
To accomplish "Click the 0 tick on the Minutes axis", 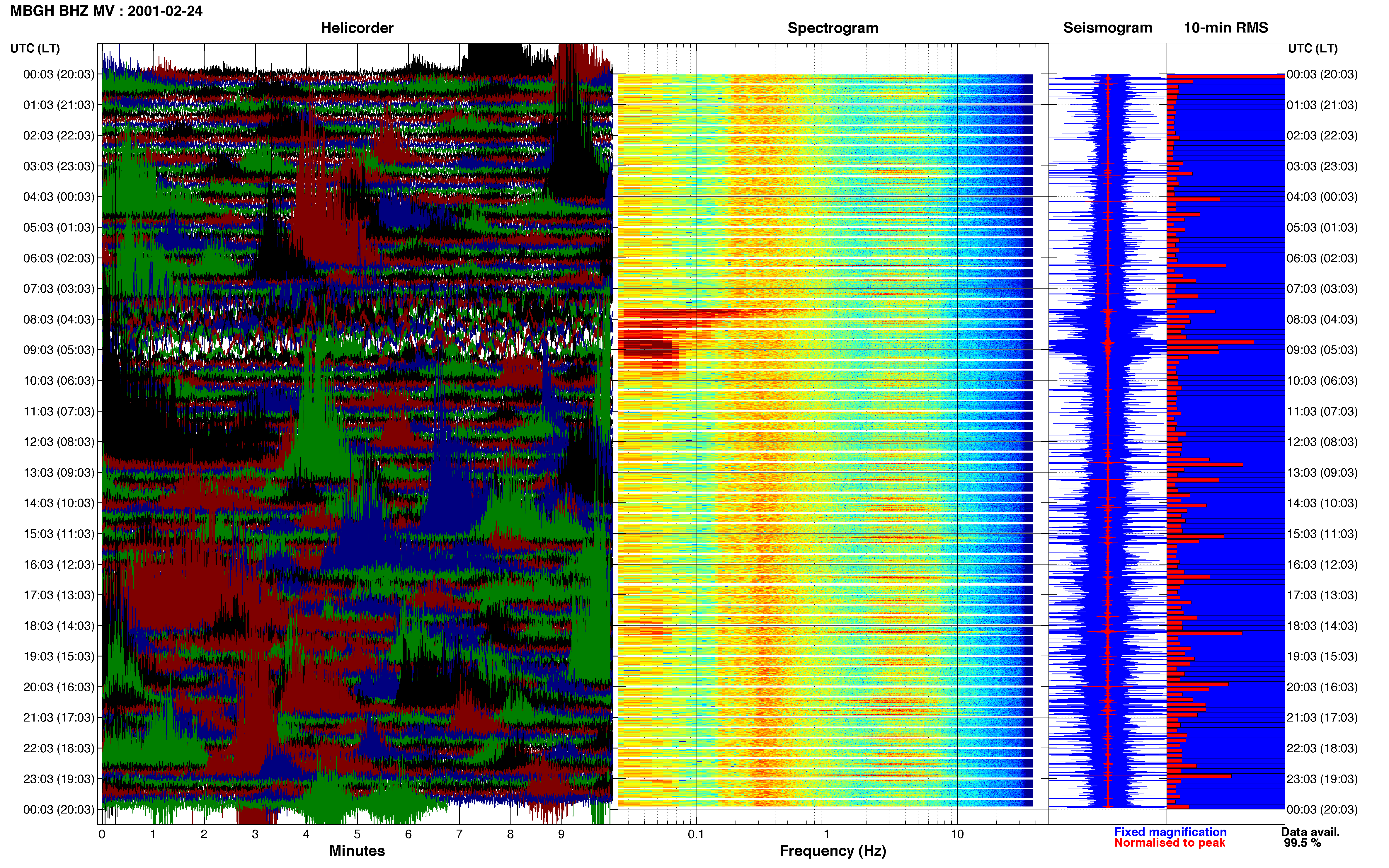I will tap(102, 834).
